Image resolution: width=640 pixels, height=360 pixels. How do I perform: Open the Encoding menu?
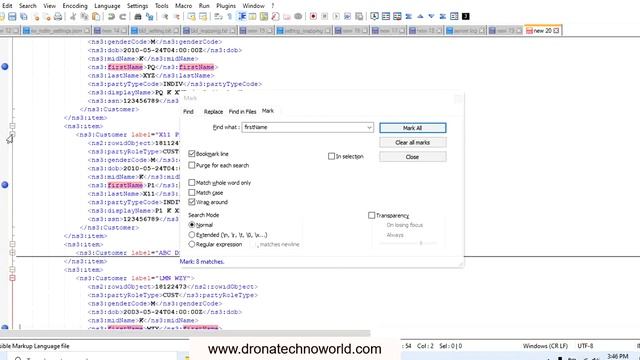coord(75,6)
